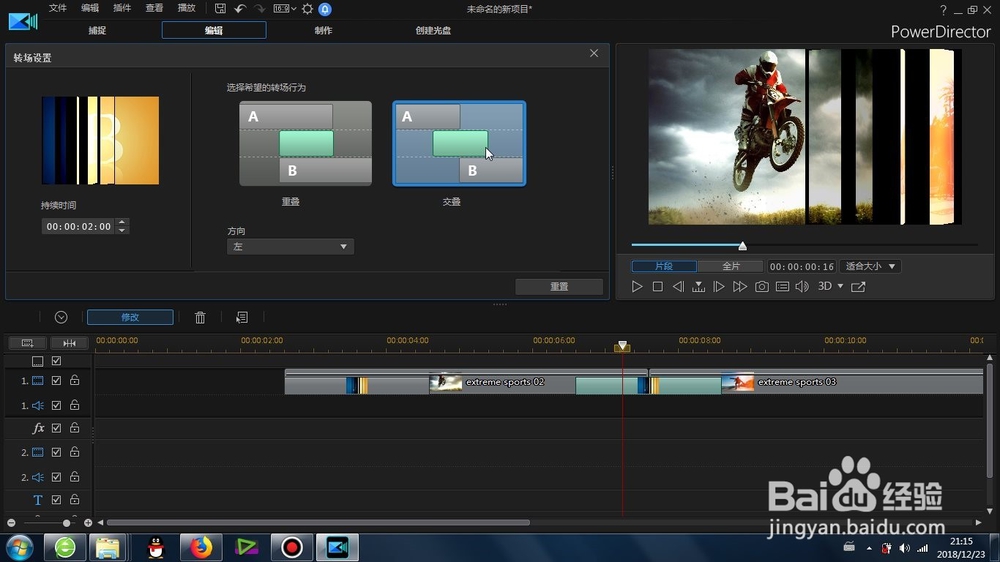Open the 播放 menu

[186, 8]
